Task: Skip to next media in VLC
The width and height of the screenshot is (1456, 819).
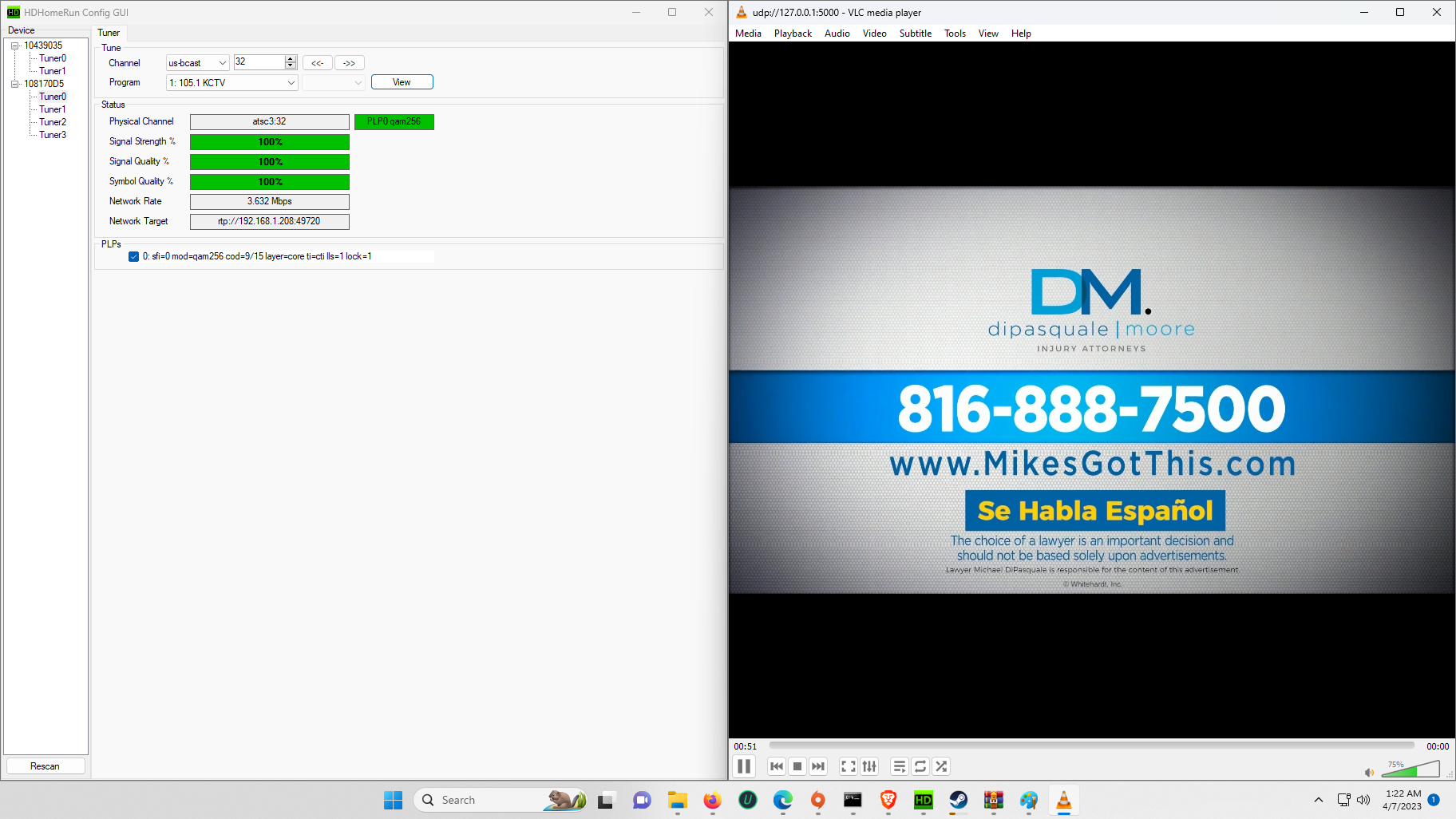Action: tap(818, 766)
